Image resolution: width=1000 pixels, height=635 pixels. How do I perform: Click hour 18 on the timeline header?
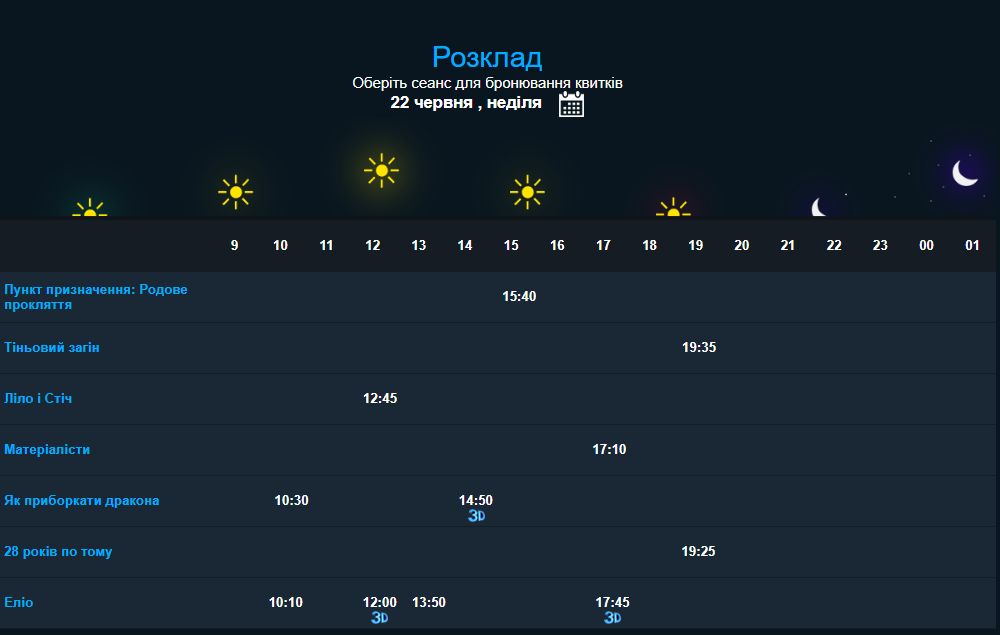pyautogui.click(x=649, y=245)
